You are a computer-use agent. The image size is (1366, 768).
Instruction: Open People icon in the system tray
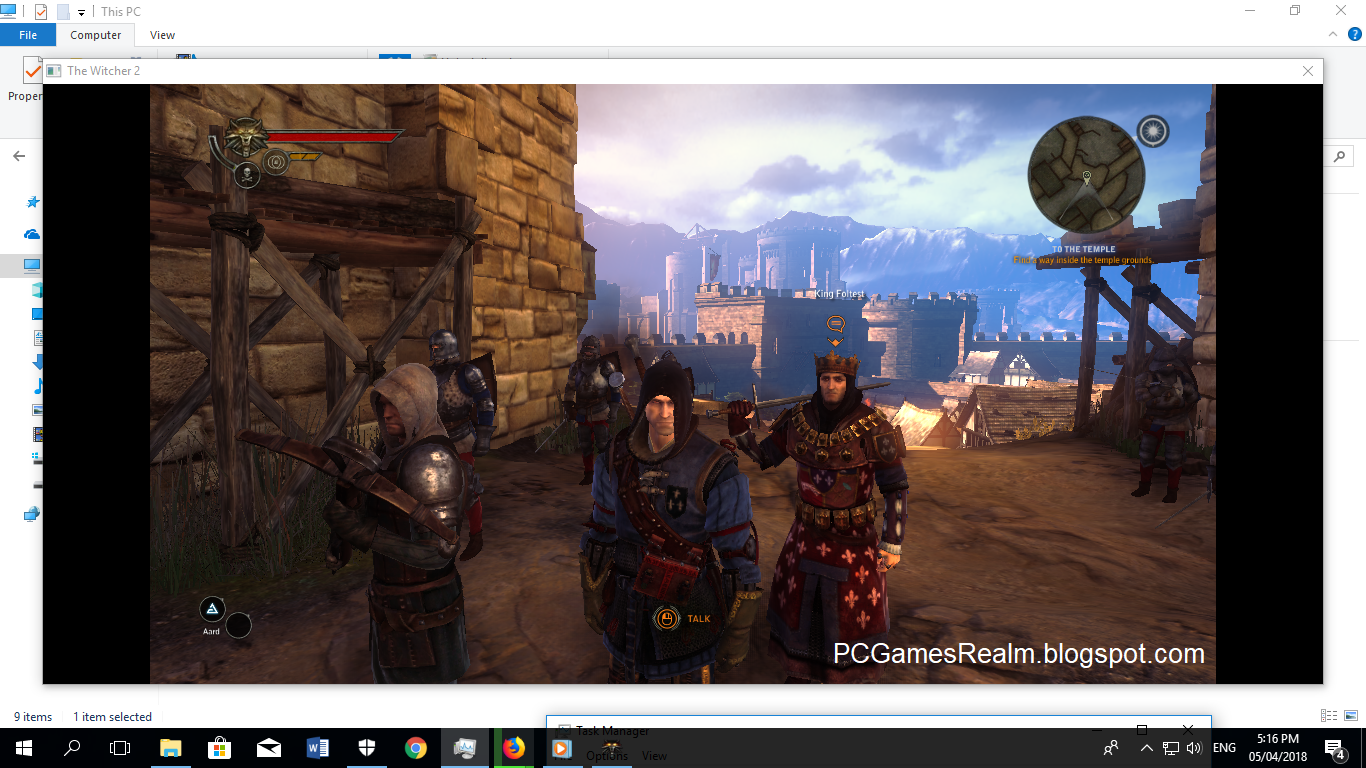[1111, 748]
